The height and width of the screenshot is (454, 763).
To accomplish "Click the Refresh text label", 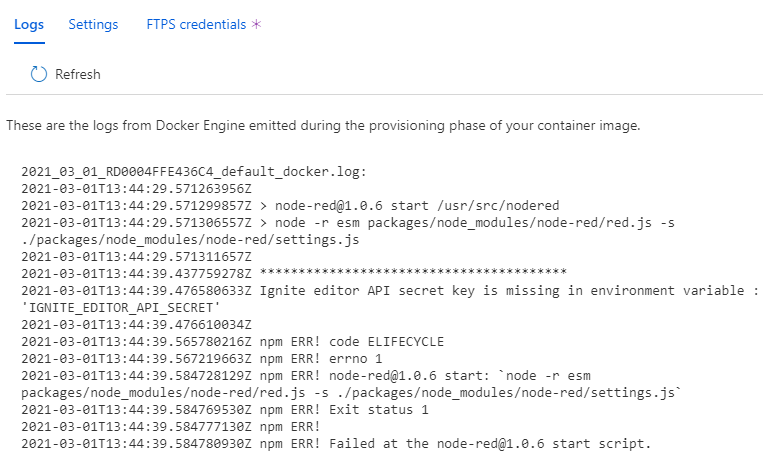I will [x=78, y=74].
